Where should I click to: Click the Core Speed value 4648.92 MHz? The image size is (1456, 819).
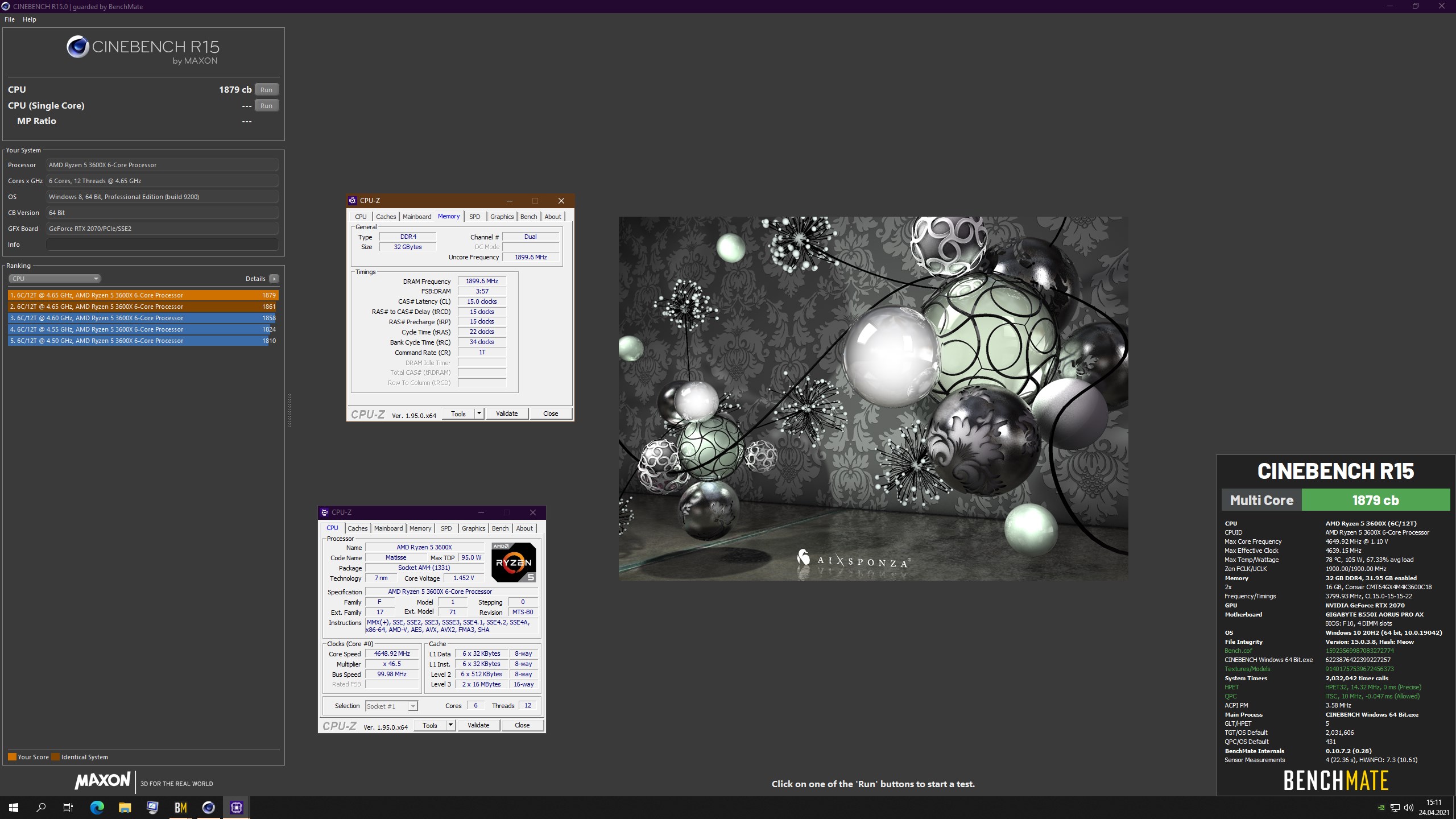(x=391, y=653)
